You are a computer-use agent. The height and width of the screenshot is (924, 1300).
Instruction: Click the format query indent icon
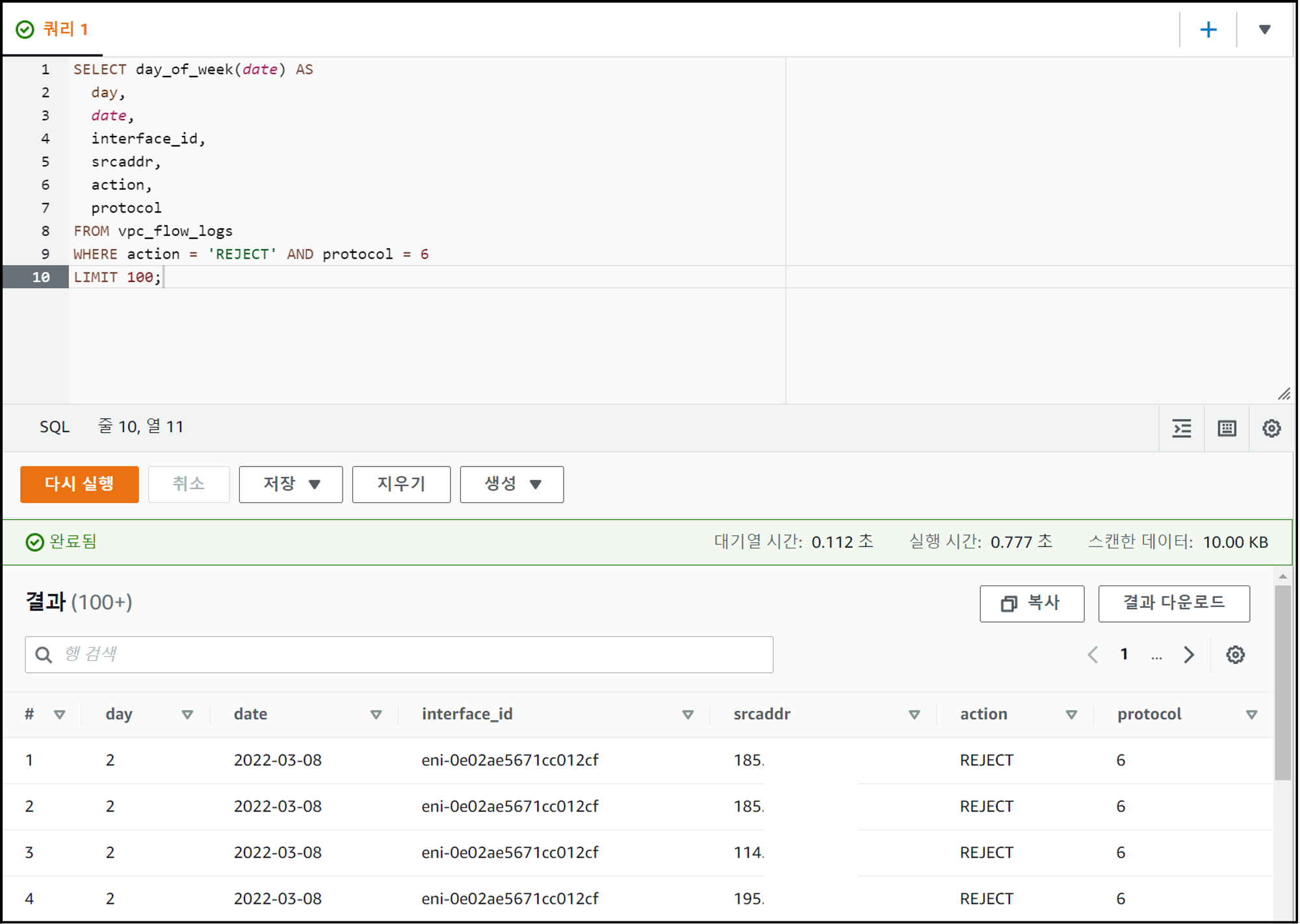pyautogui.click(x=1181, y=428)
